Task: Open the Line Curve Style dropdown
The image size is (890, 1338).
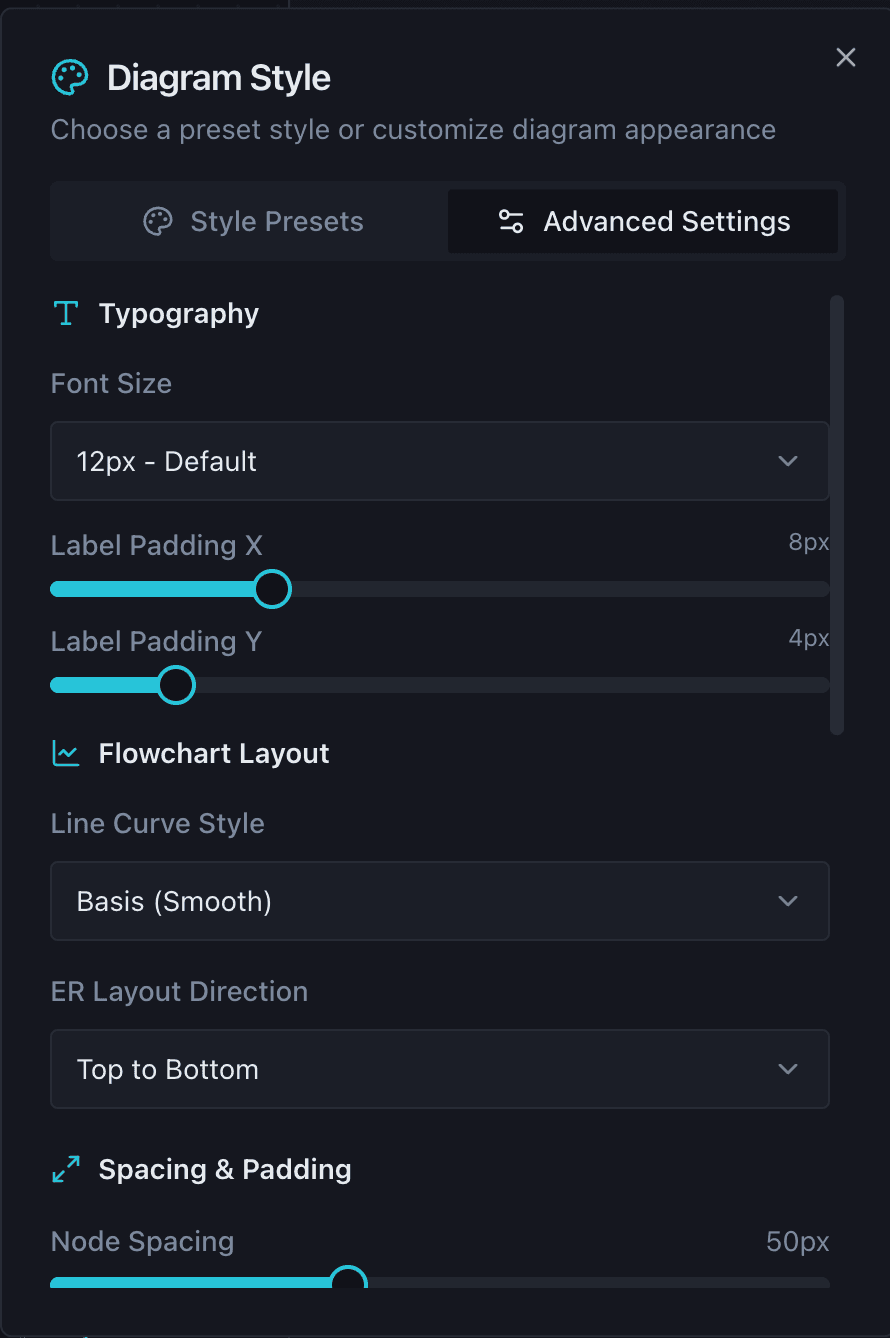Action: (440, 901)
